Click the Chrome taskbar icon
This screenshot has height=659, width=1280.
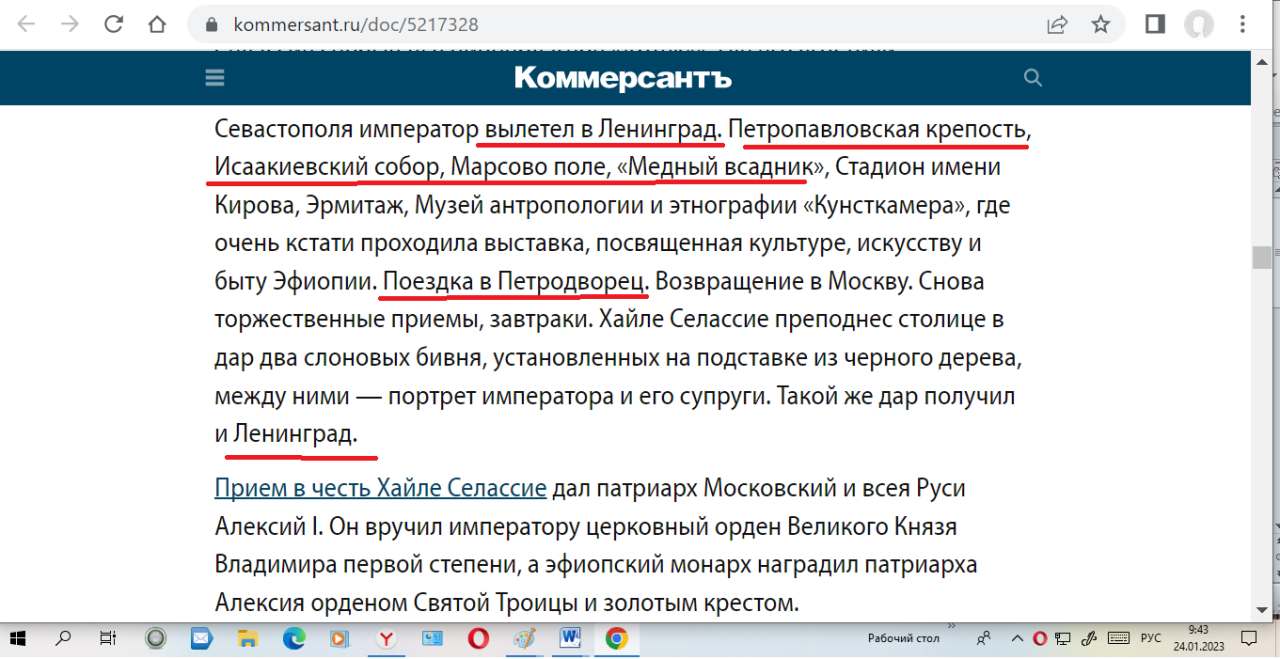(616, 638)
